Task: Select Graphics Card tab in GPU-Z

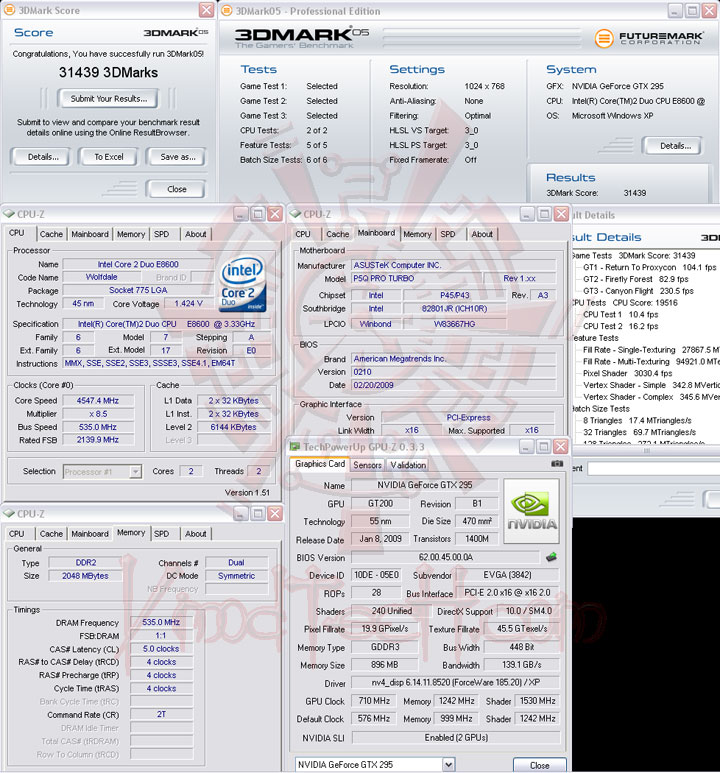Action: point(320,464)
